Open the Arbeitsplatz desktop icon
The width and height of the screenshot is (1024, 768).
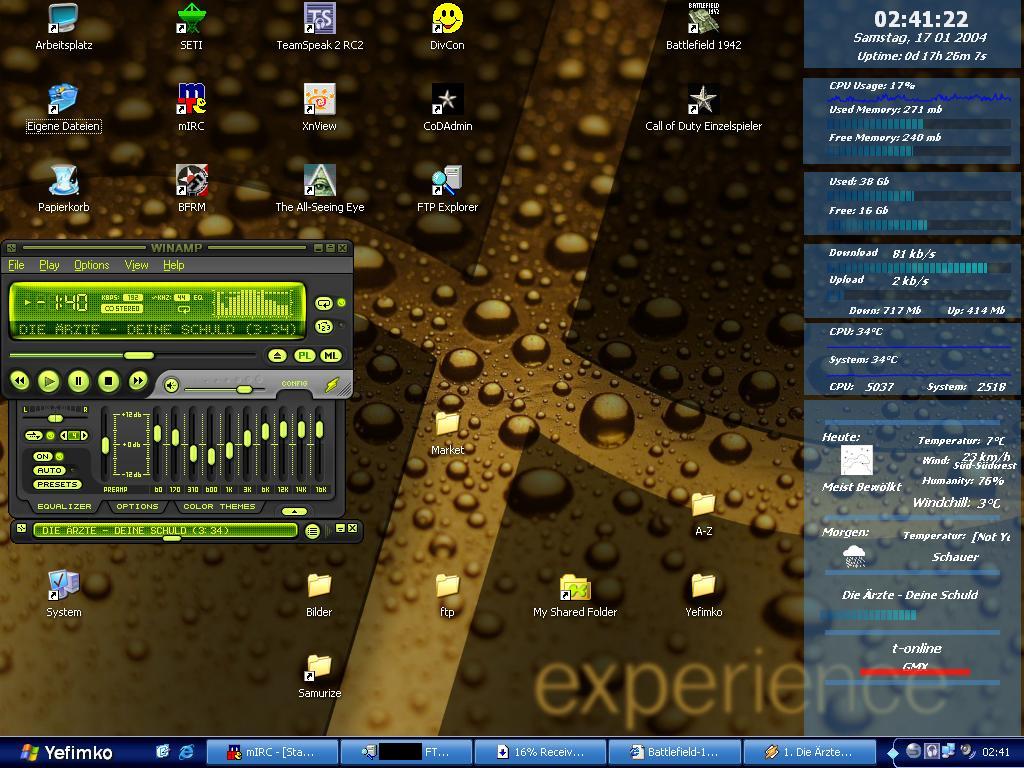(63, 28)
